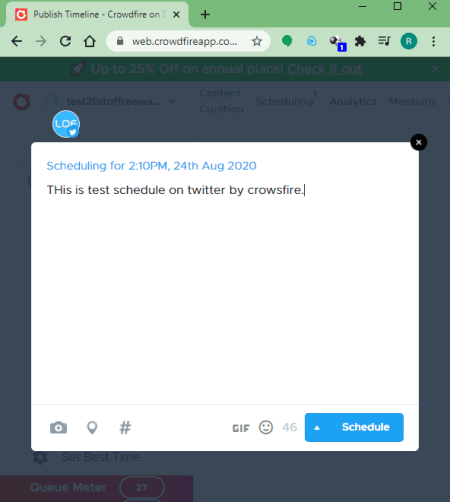
Task: Add a location with the pin icon
Action: pyautogui.click(x=92, y=427)
